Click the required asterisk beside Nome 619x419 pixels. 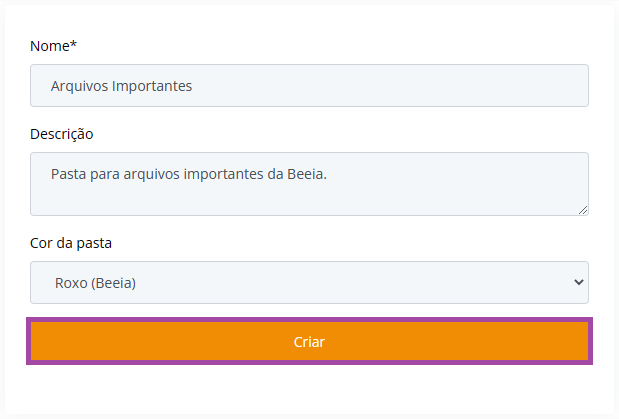(x=73, y=43)
